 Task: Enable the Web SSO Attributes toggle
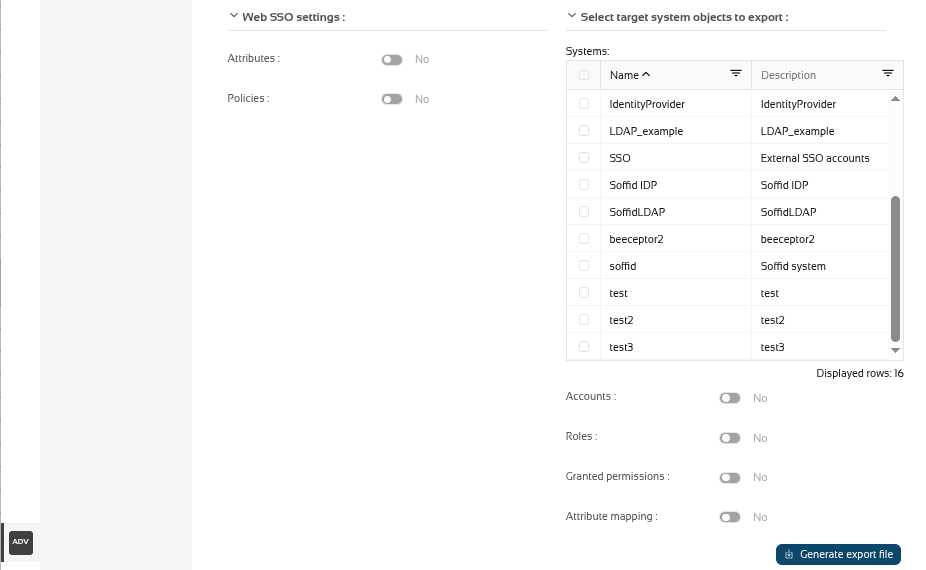pos(392,60)
